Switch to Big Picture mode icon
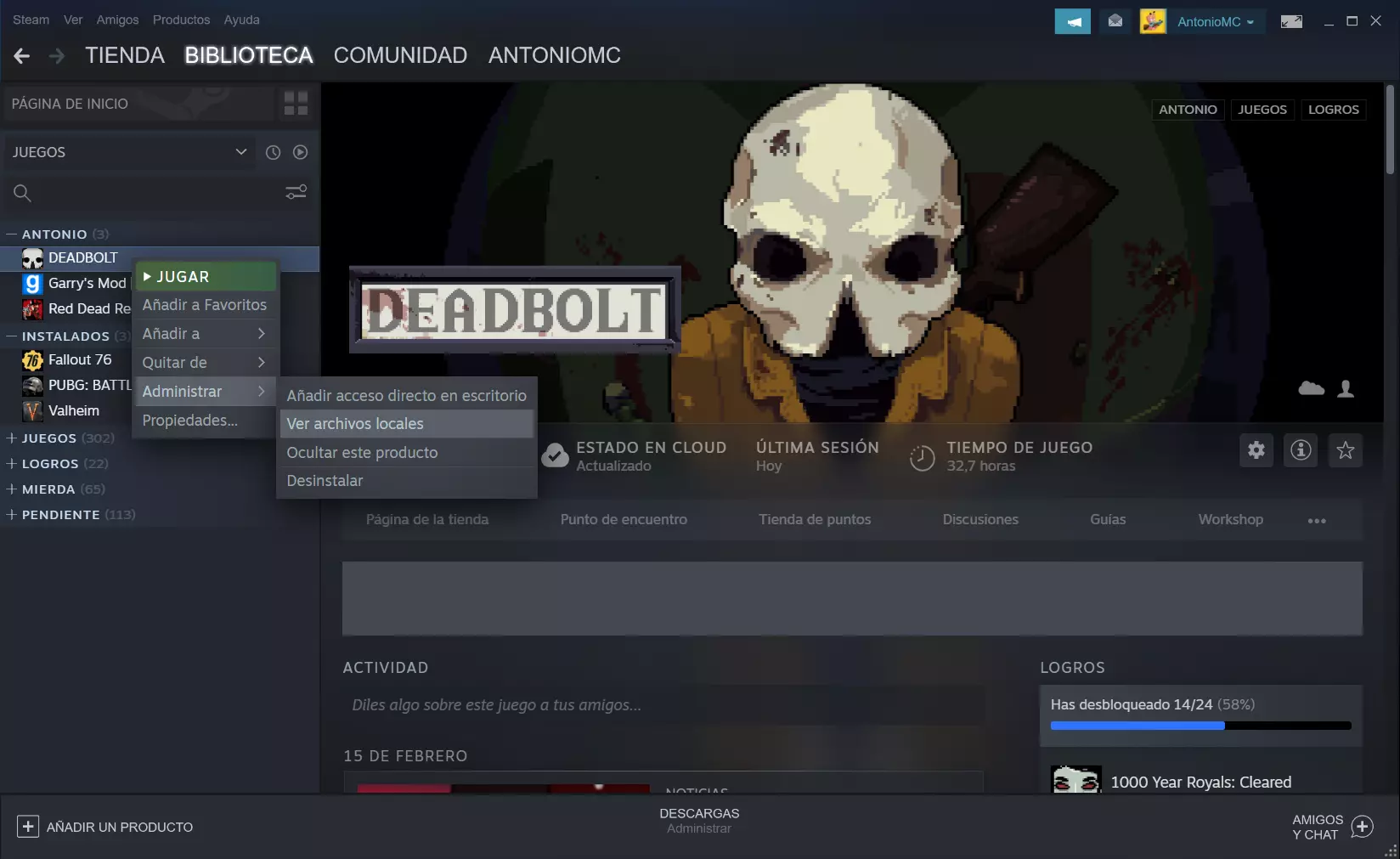 tap(1291, 21)
